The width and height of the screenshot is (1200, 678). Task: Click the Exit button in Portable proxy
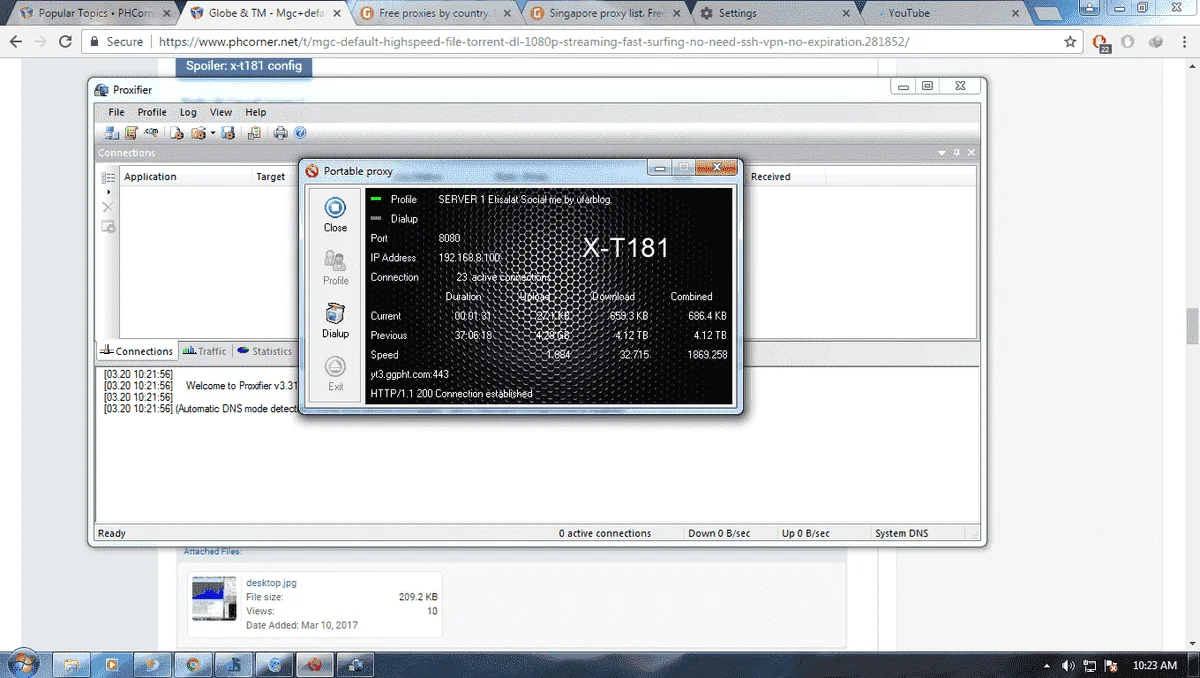(x=335, y=374)
